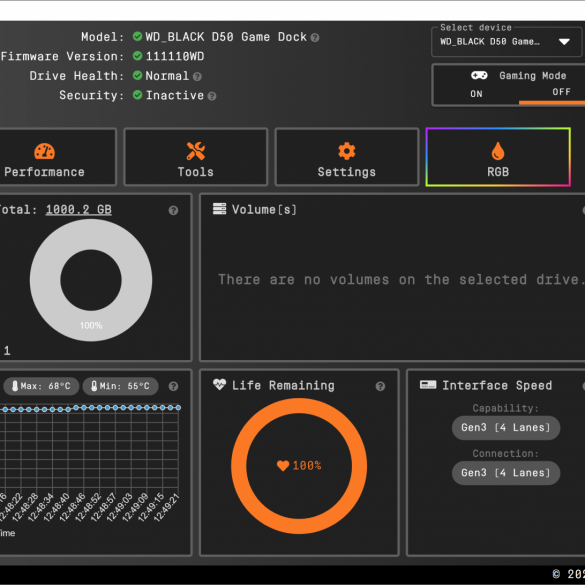Click the Max: 68°C temperature badge
The width and height of the screenshot is (585, 585).
41,386
